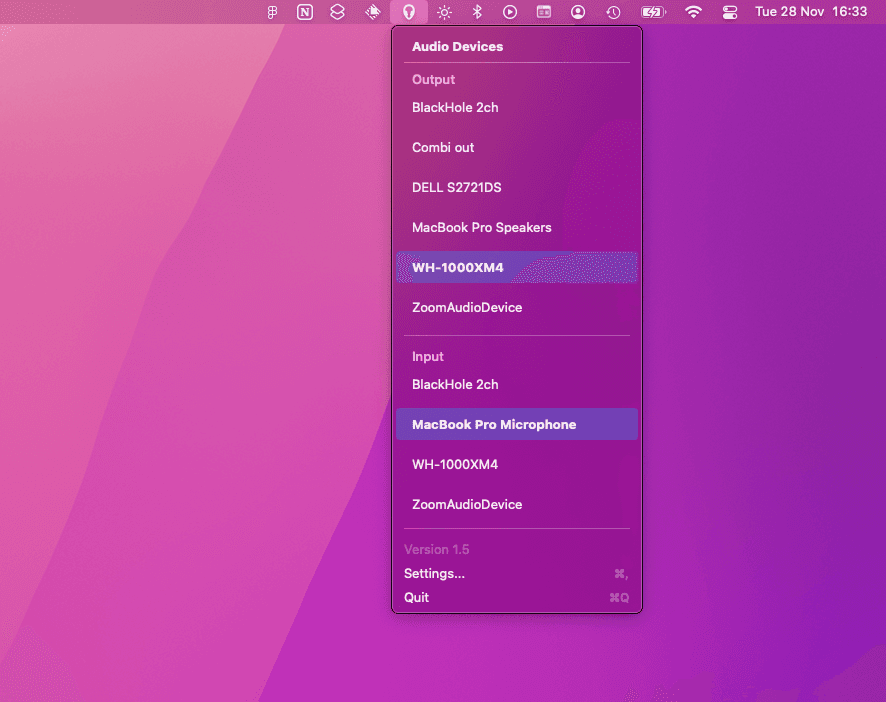Choose ZoomAudioDevice as the output device

point(517,307)
